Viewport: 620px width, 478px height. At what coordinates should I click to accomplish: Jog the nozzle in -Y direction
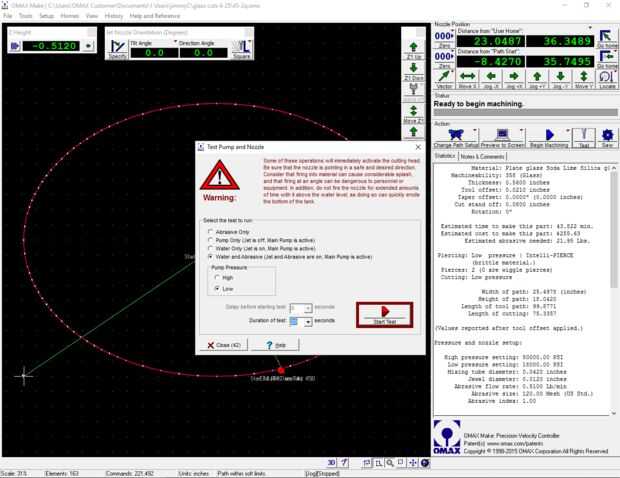560,79
